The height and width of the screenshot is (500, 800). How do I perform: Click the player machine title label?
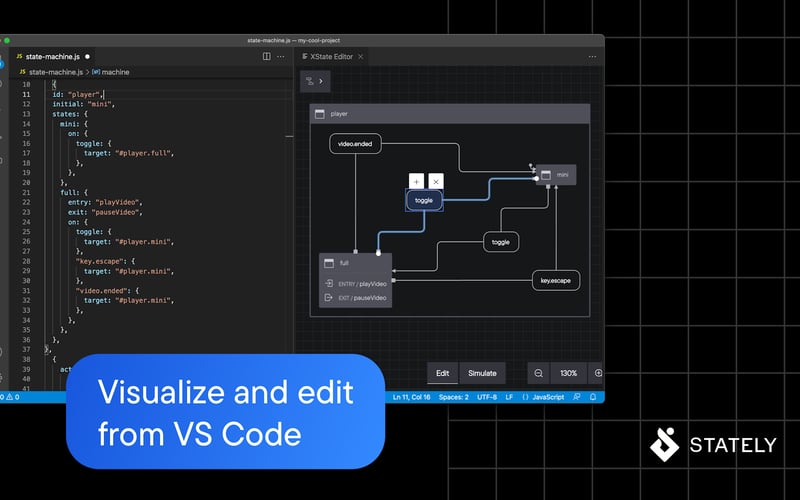[x=339, y=114]
